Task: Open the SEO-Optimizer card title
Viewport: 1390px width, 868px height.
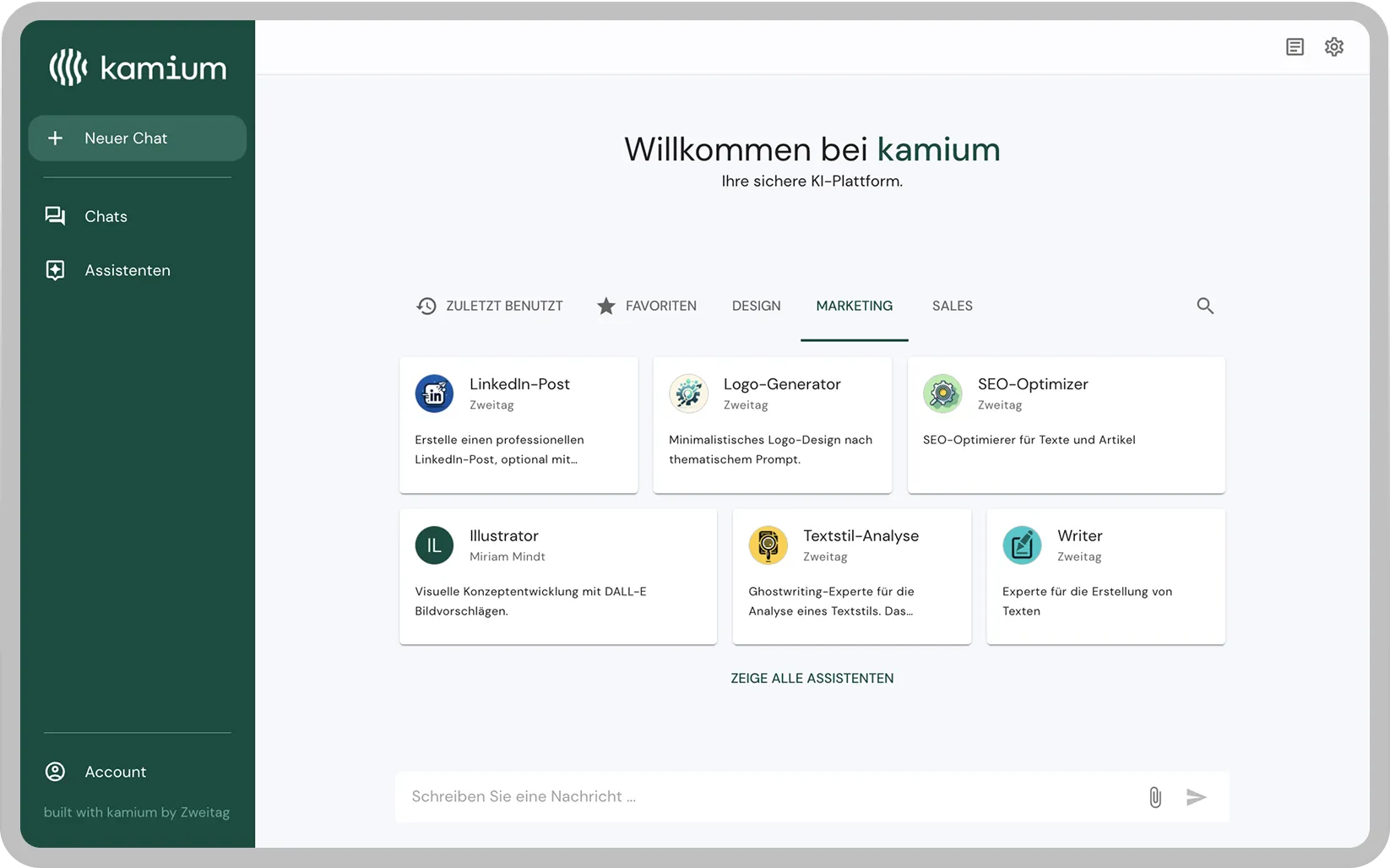Action: pyautogui.click(x=1033, y=384)
